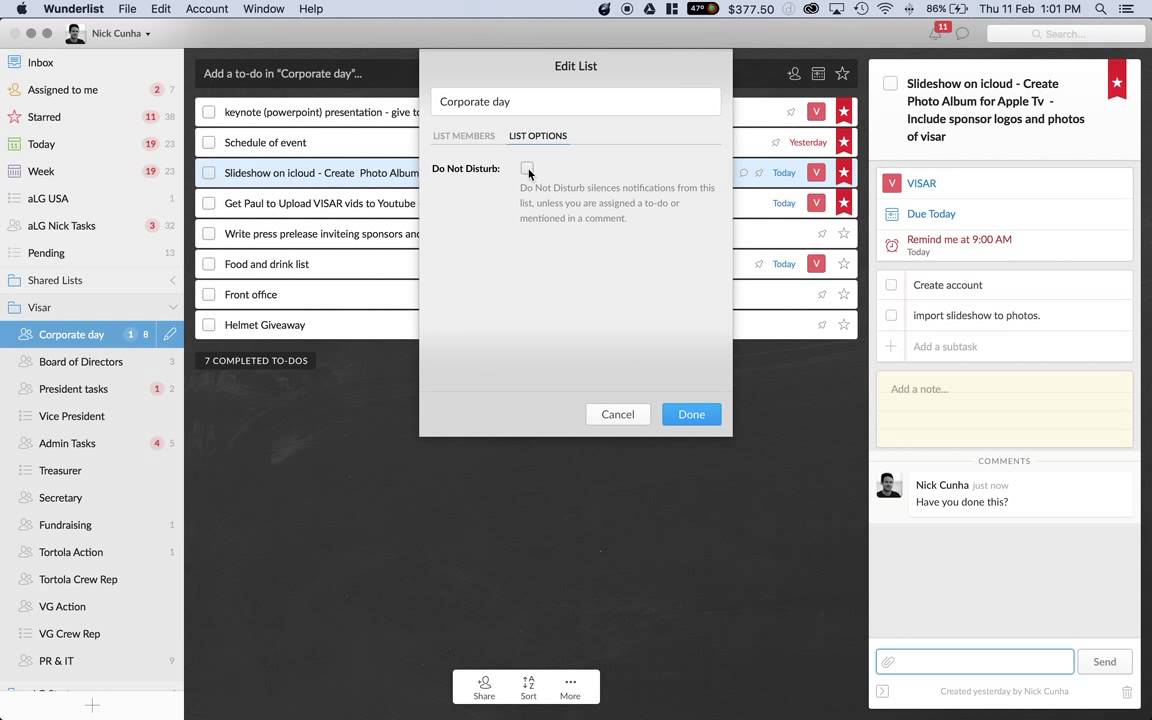Click the Share icon in bottom toolbar
Screen dimensions: 1152x720
pyautogui.click(x=484, y=687)
